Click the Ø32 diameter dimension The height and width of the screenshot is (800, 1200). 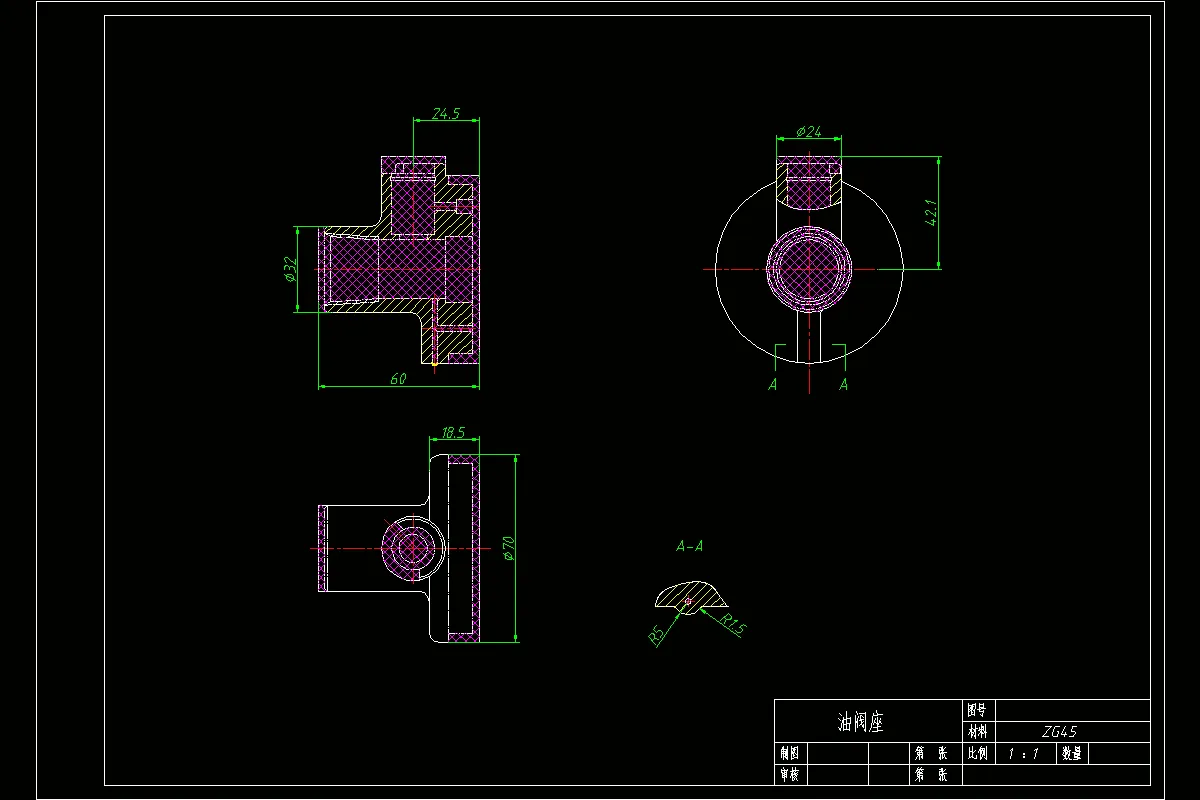tap(291, 270)
